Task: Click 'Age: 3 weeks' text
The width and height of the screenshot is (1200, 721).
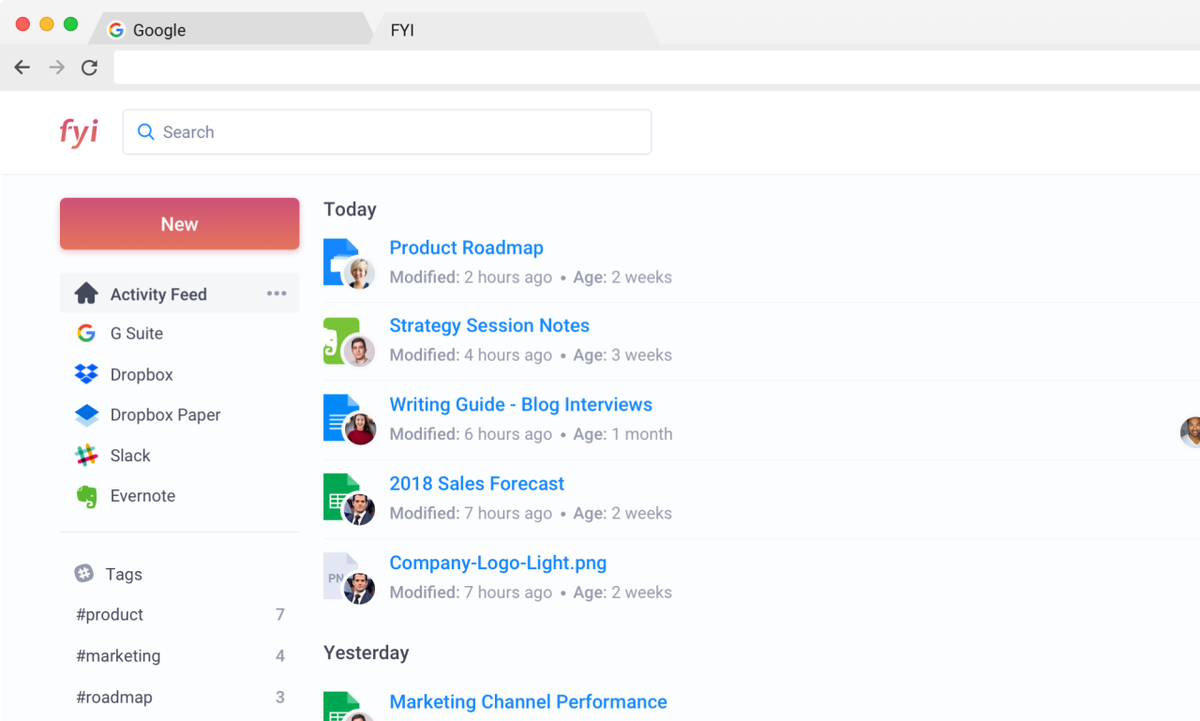Action: coord(622,355)
